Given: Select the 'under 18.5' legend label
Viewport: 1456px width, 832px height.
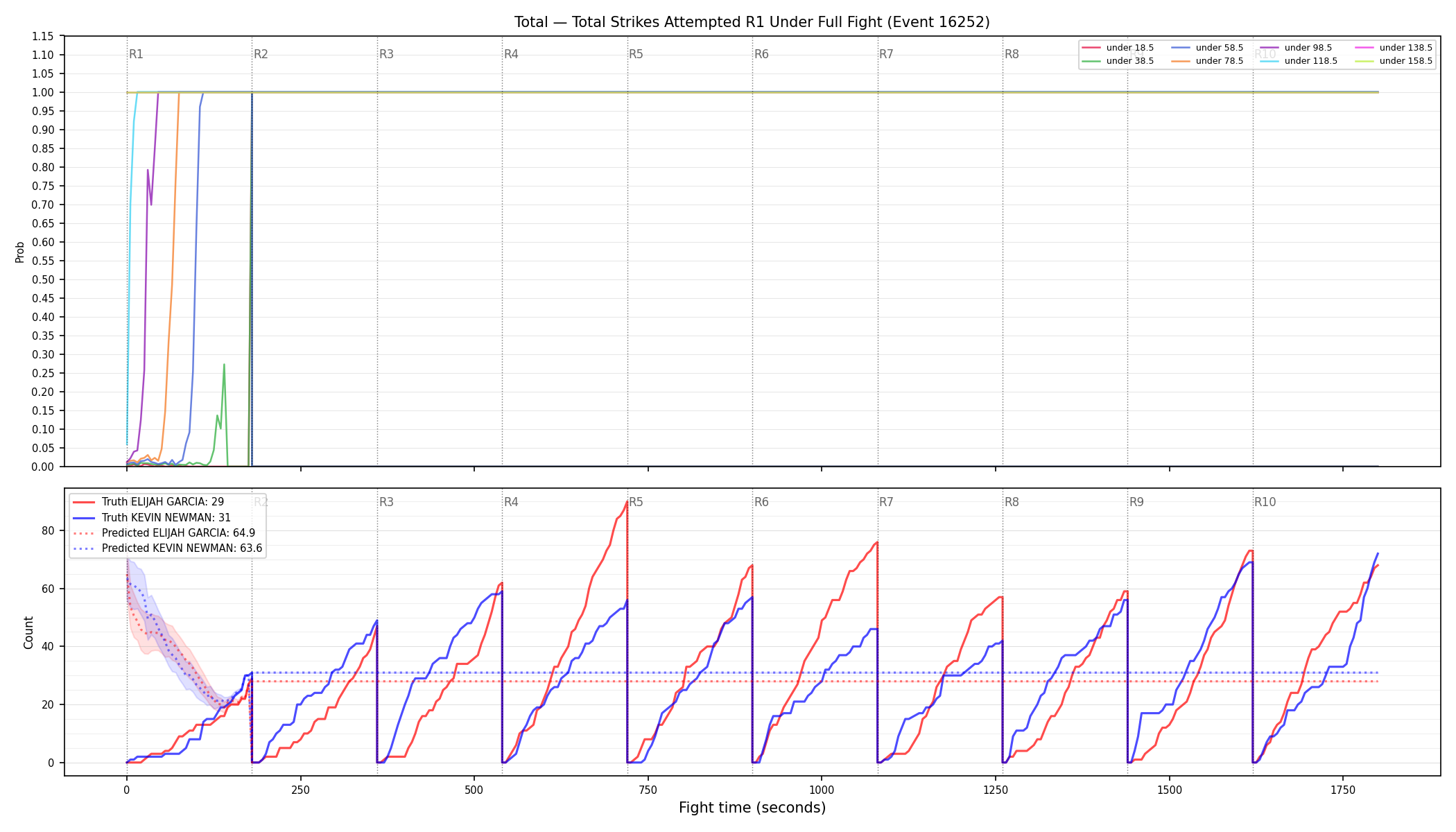Looking at the screenshot, I should (1130, 48).
